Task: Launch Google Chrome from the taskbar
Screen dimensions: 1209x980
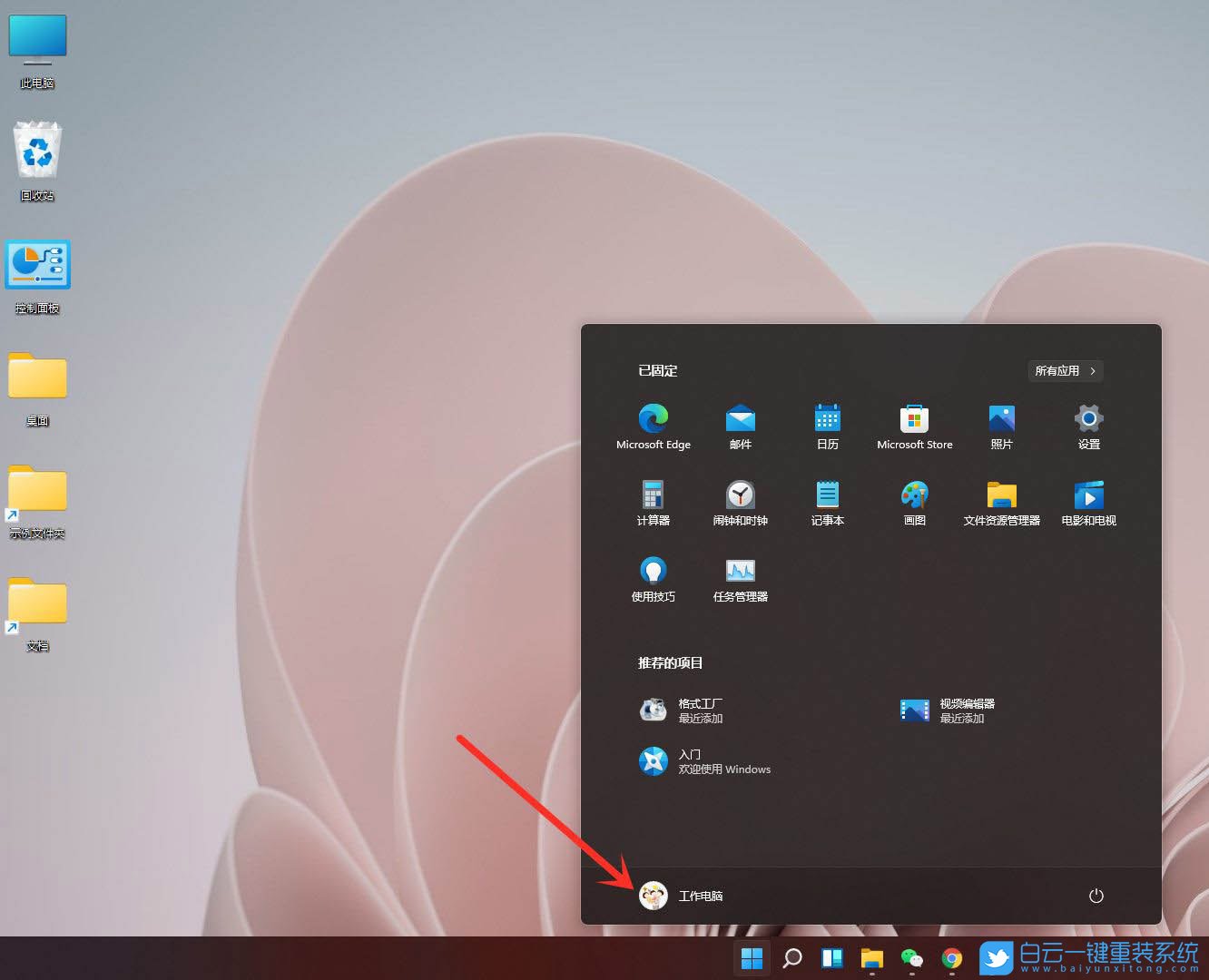Action: (x=951, y=957)
